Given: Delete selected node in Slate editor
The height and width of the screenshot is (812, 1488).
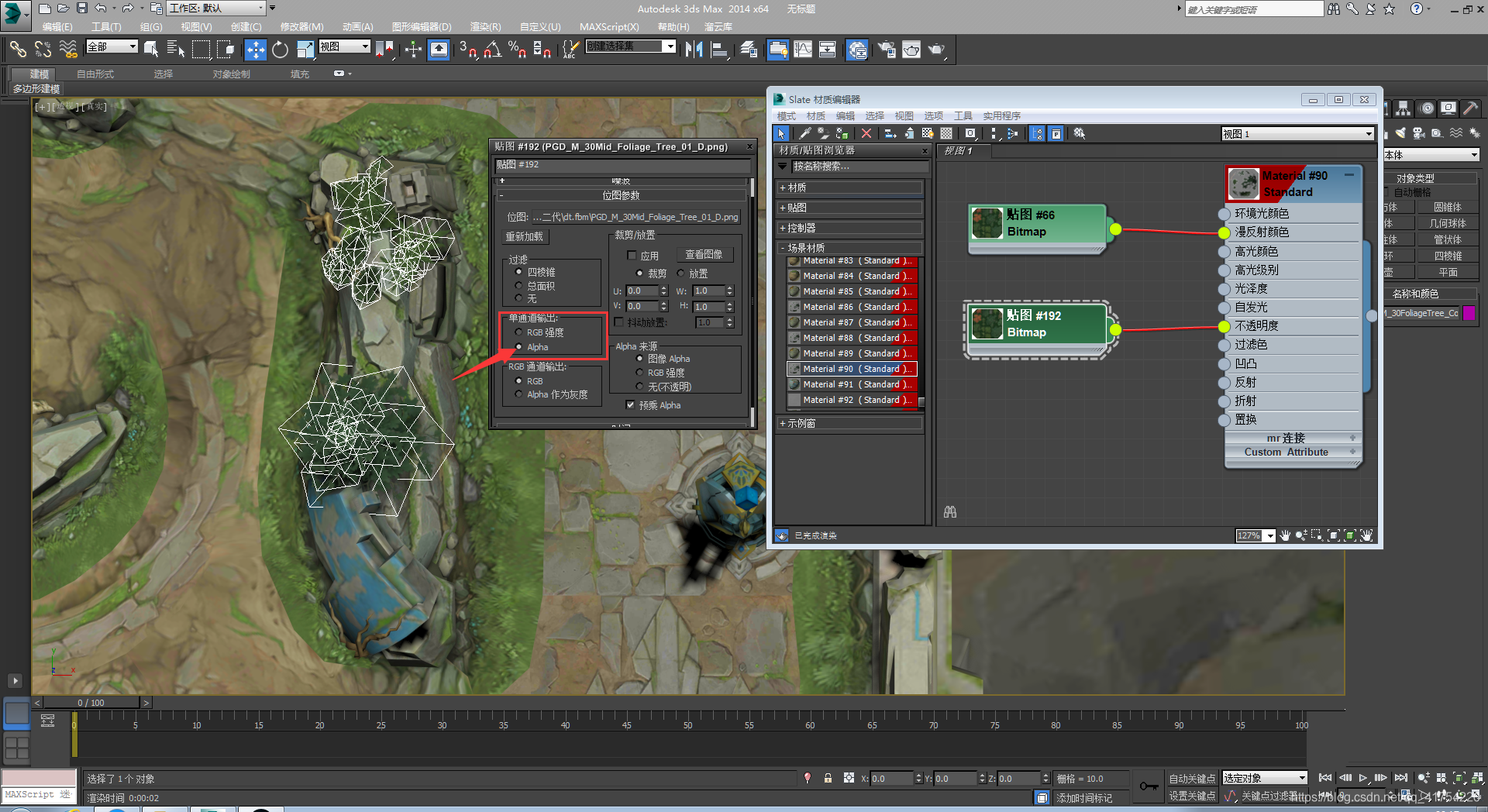Looking at the screenshot, I should pyautogui.click(x=866, y=133).
